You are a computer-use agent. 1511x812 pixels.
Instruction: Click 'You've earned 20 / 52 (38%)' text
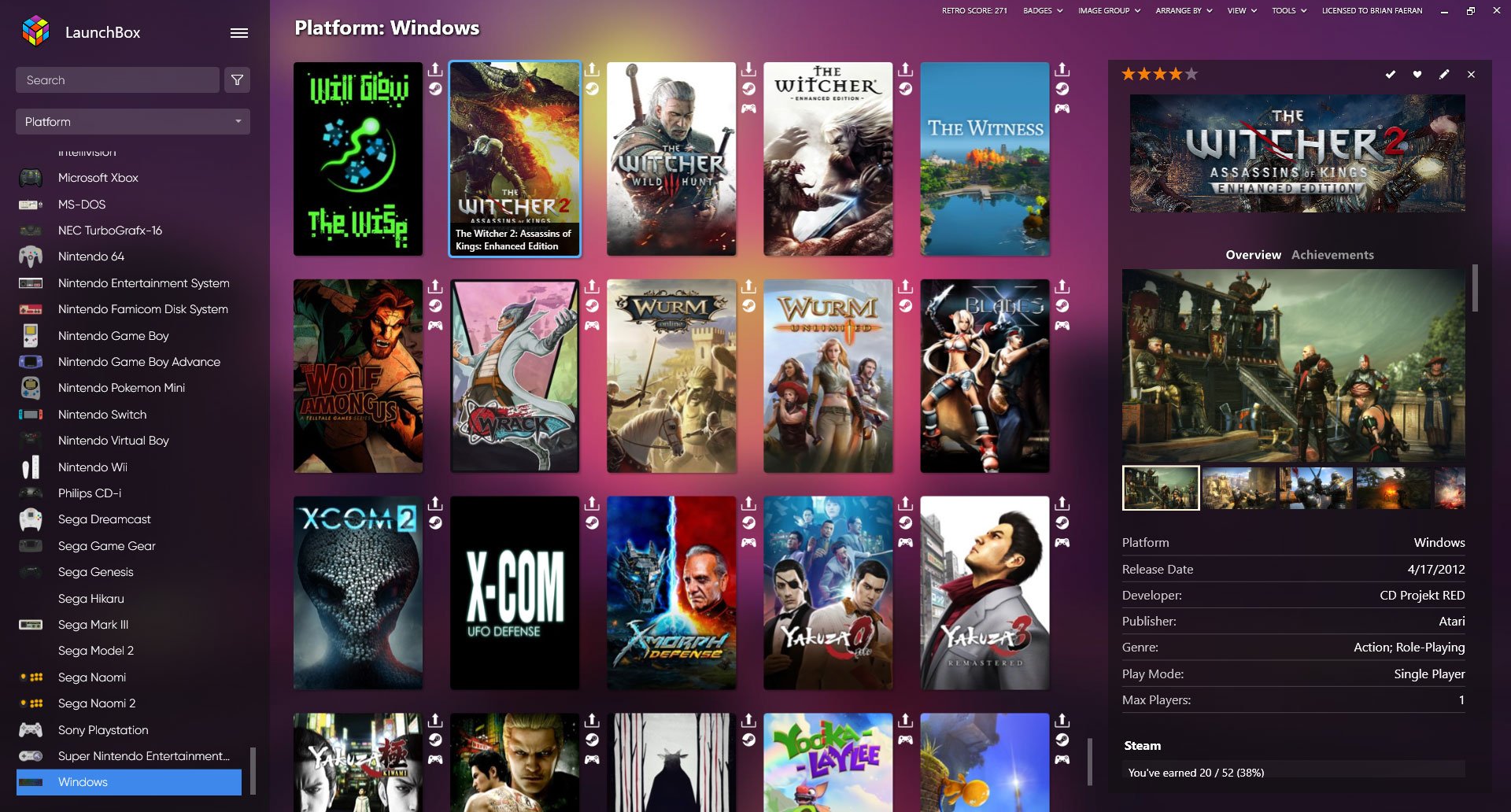(1195, 773)
